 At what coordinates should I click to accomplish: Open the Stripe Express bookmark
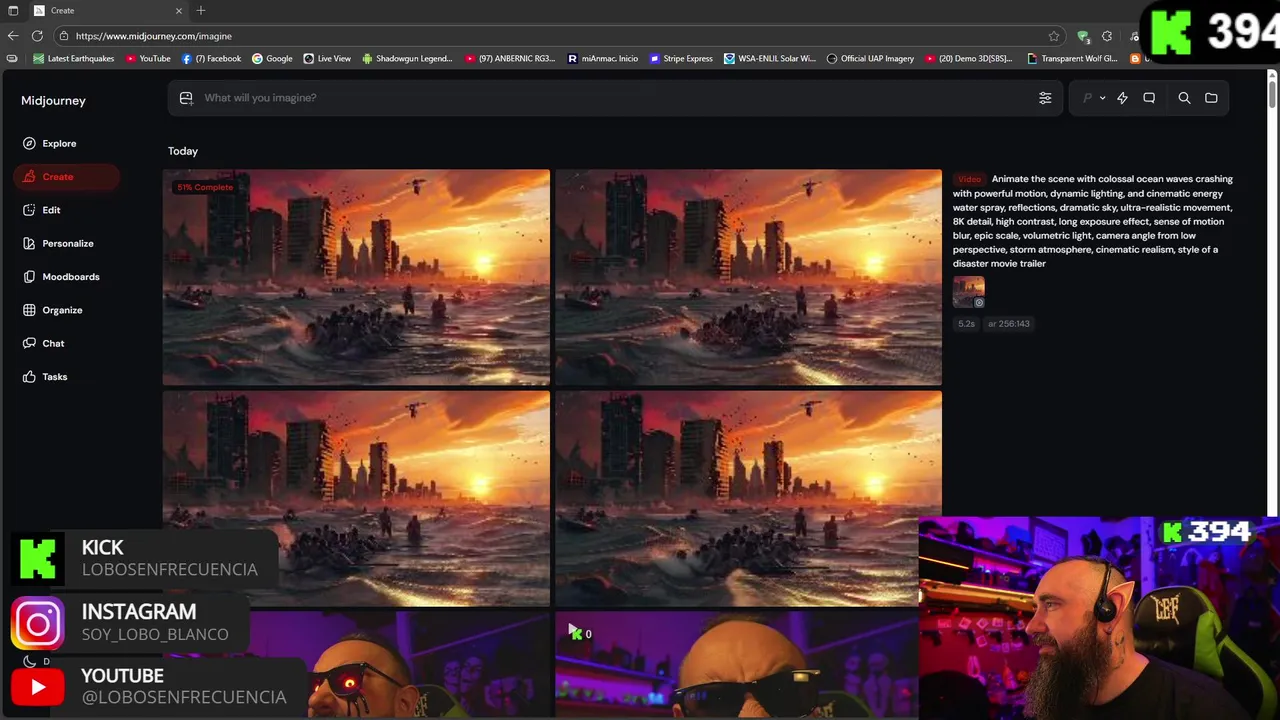point(681,59)
